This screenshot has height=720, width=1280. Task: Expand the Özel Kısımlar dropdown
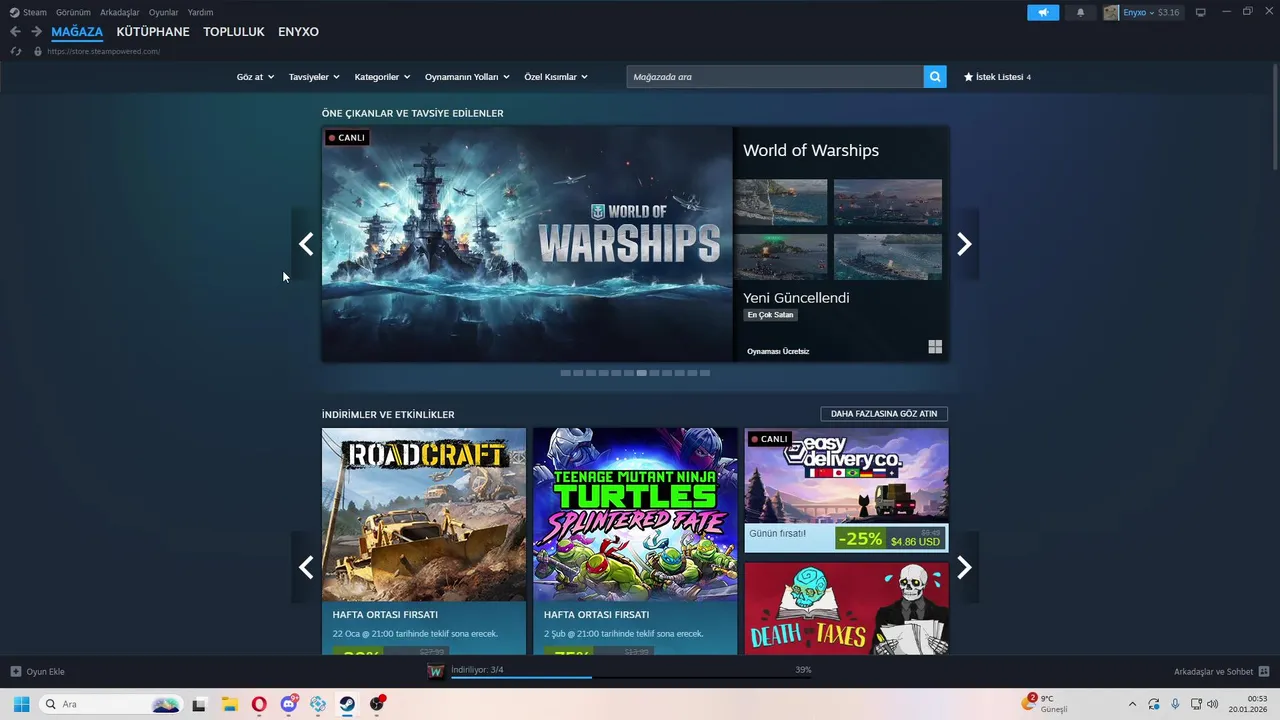click(556, 77)
